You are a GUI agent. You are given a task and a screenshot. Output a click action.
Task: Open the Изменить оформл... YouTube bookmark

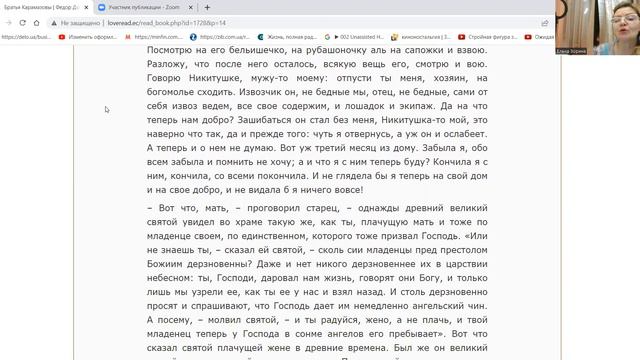[x=87, y=37]
